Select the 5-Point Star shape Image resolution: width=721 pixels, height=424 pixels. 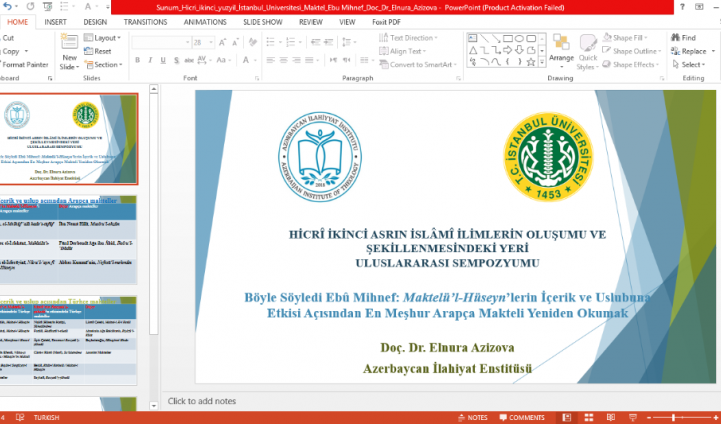531,62
